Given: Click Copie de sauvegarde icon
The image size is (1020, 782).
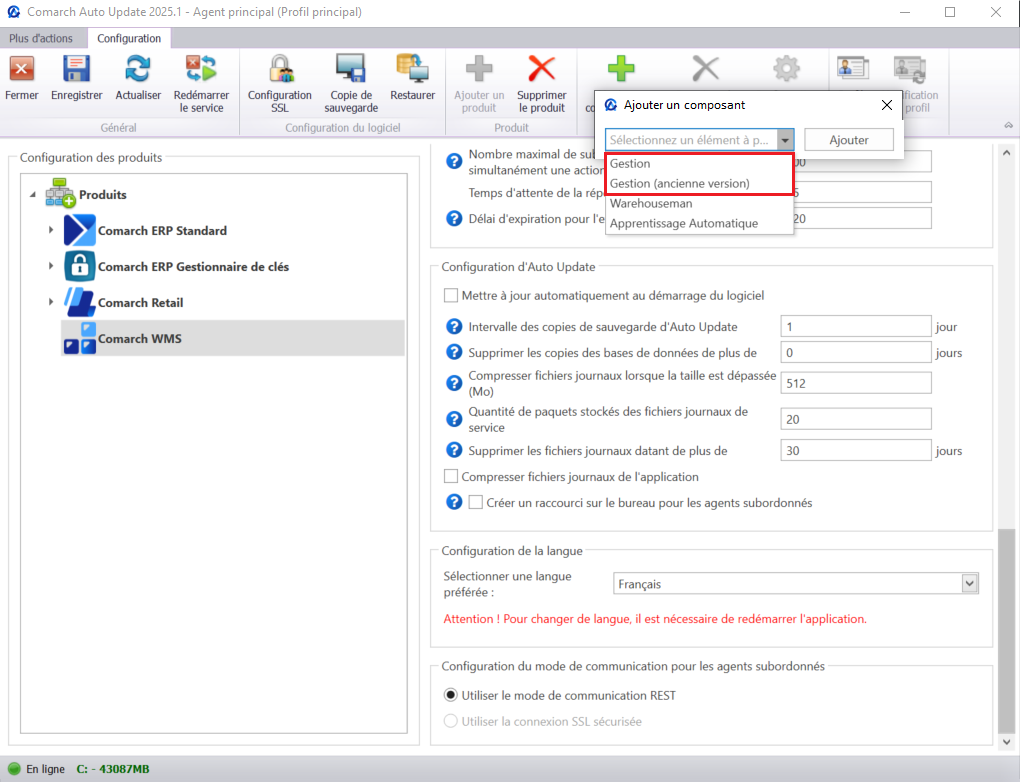Looking at the screenshot, I should tap(351, 69).
